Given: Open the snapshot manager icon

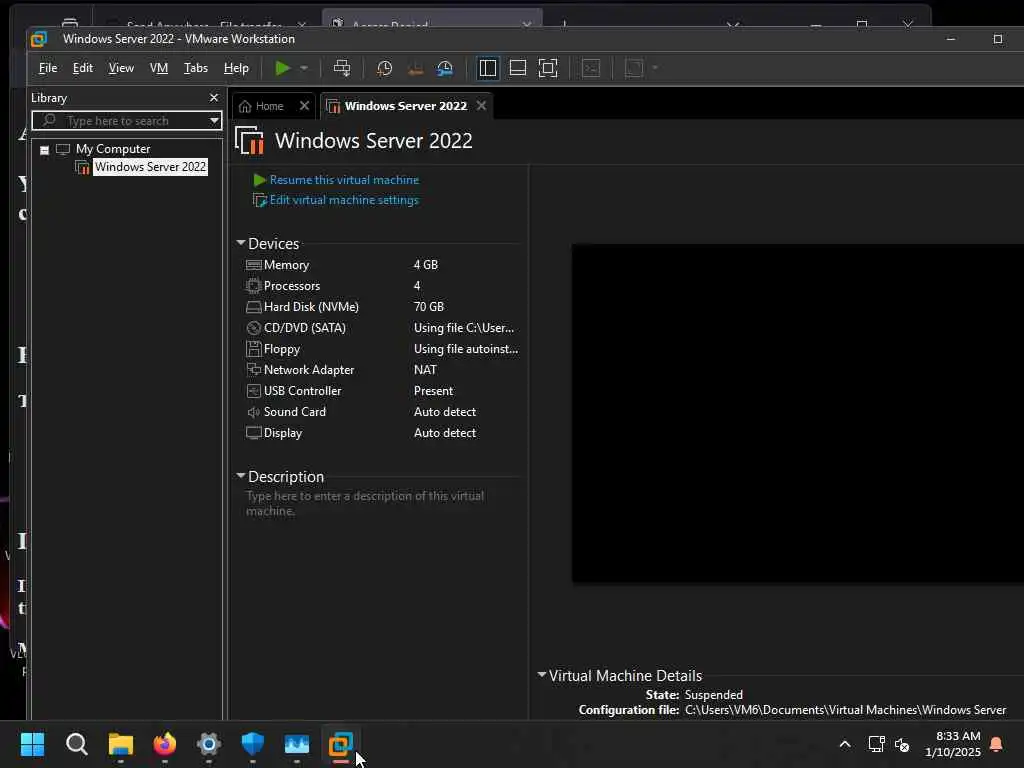Looking at the screenshot, I should pos(445,68).
